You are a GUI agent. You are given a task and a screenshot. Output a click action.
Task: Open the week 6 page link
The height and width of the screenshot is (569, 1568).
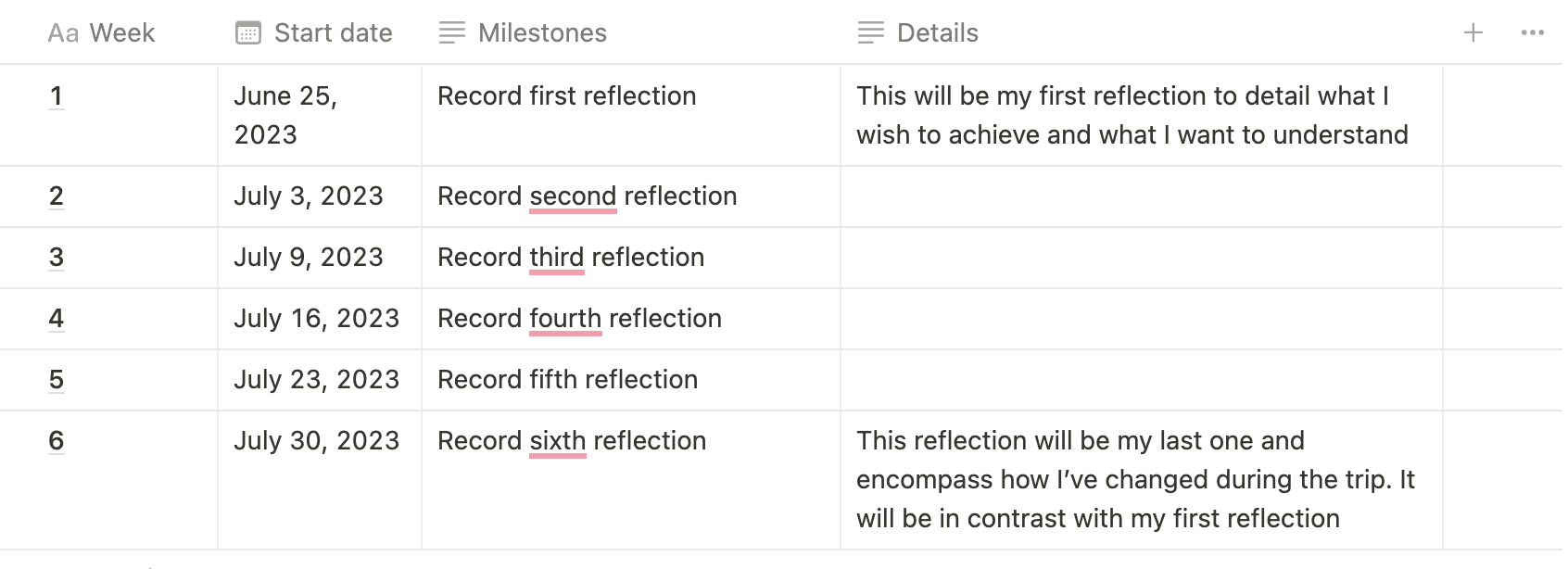57,441
